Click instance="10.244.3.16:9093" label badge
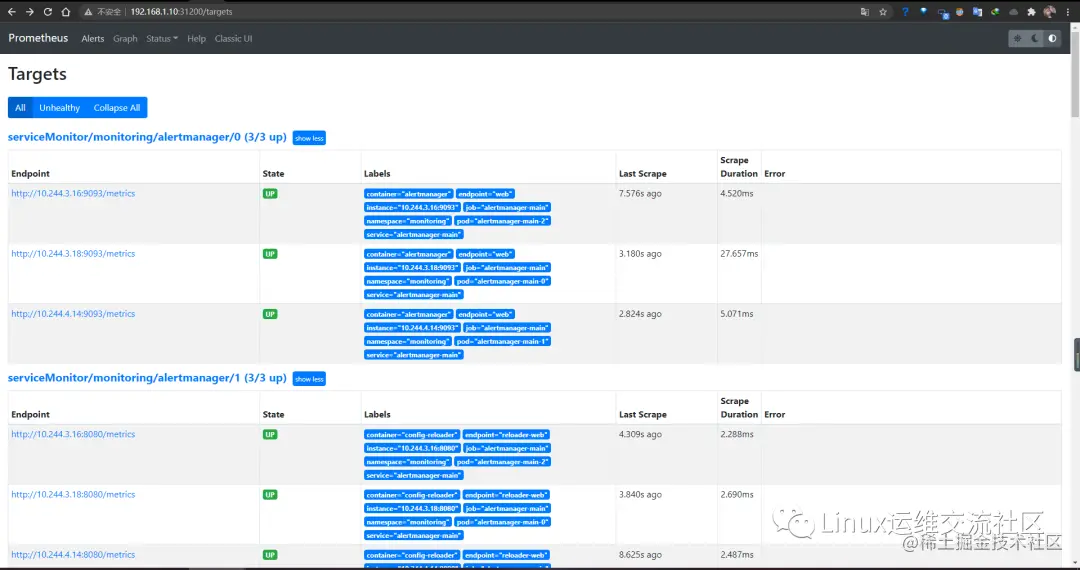The height and width of the screenshot is (570, 1080). coord(412,207)
